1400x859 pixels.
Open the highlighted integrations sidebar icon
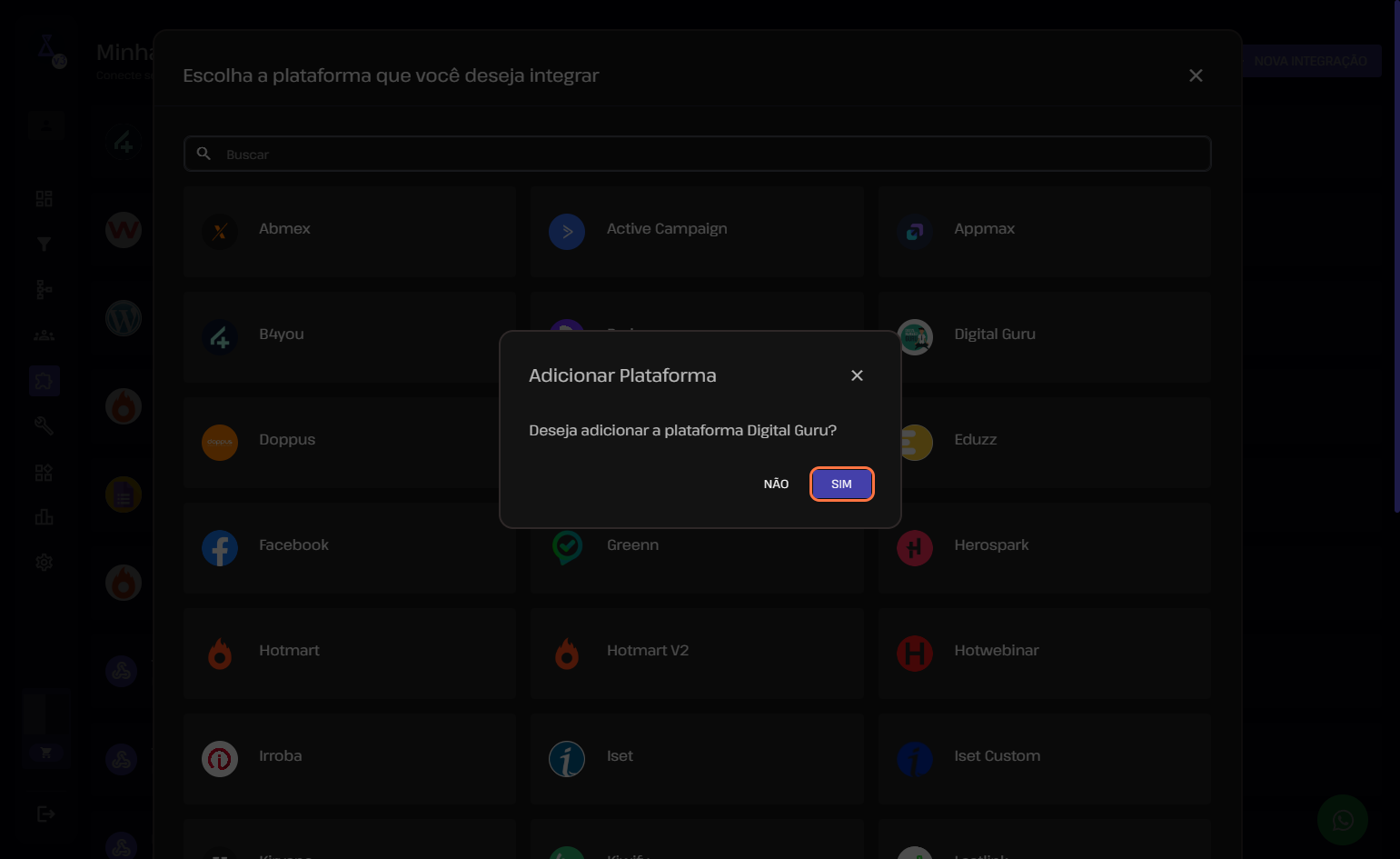point(44,381)
